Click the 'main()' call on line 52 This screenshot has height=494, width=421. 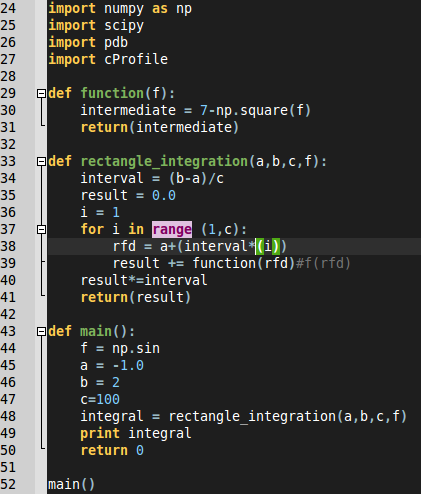click(71, 485)
